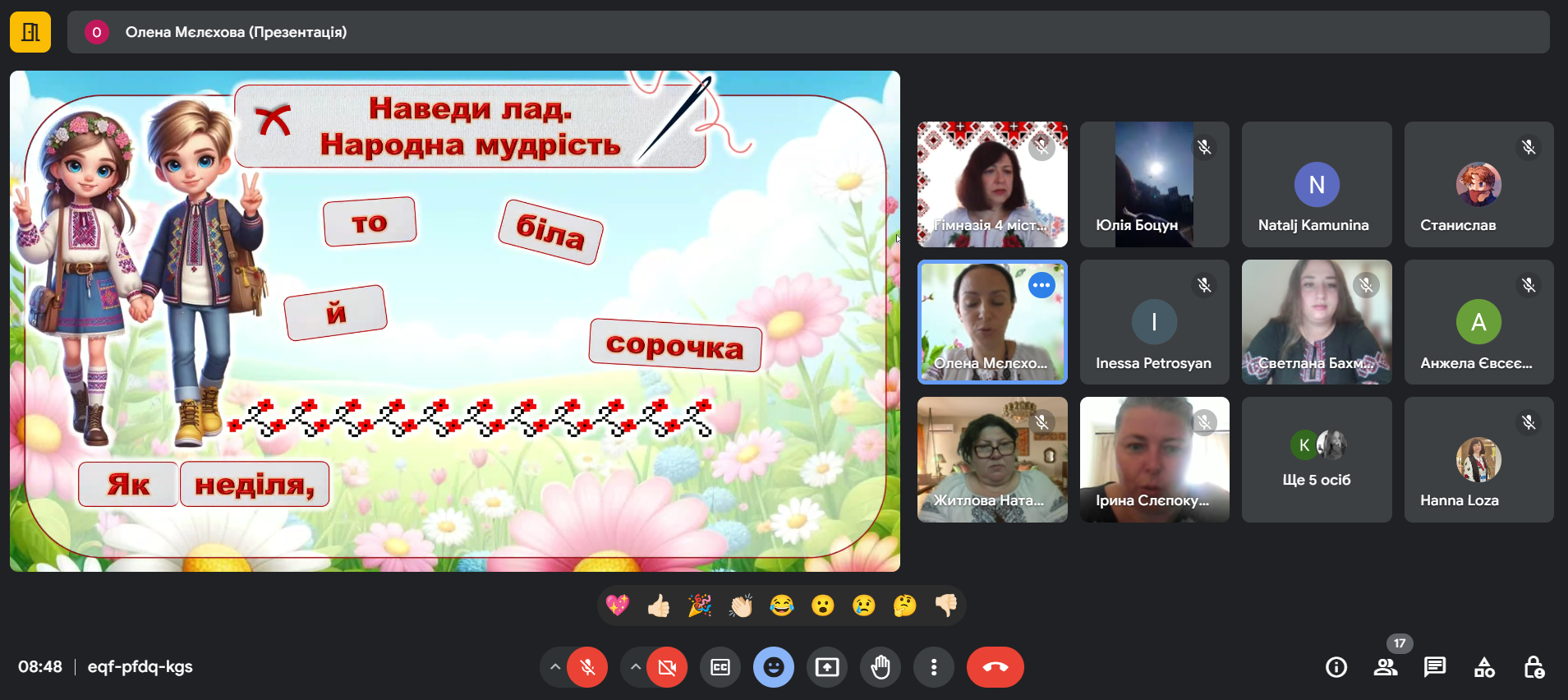Viewport: 1568px width, 700px height.
Task: Open more options three-dot menu
Action: pyautogui.click(x=934, y=667)
